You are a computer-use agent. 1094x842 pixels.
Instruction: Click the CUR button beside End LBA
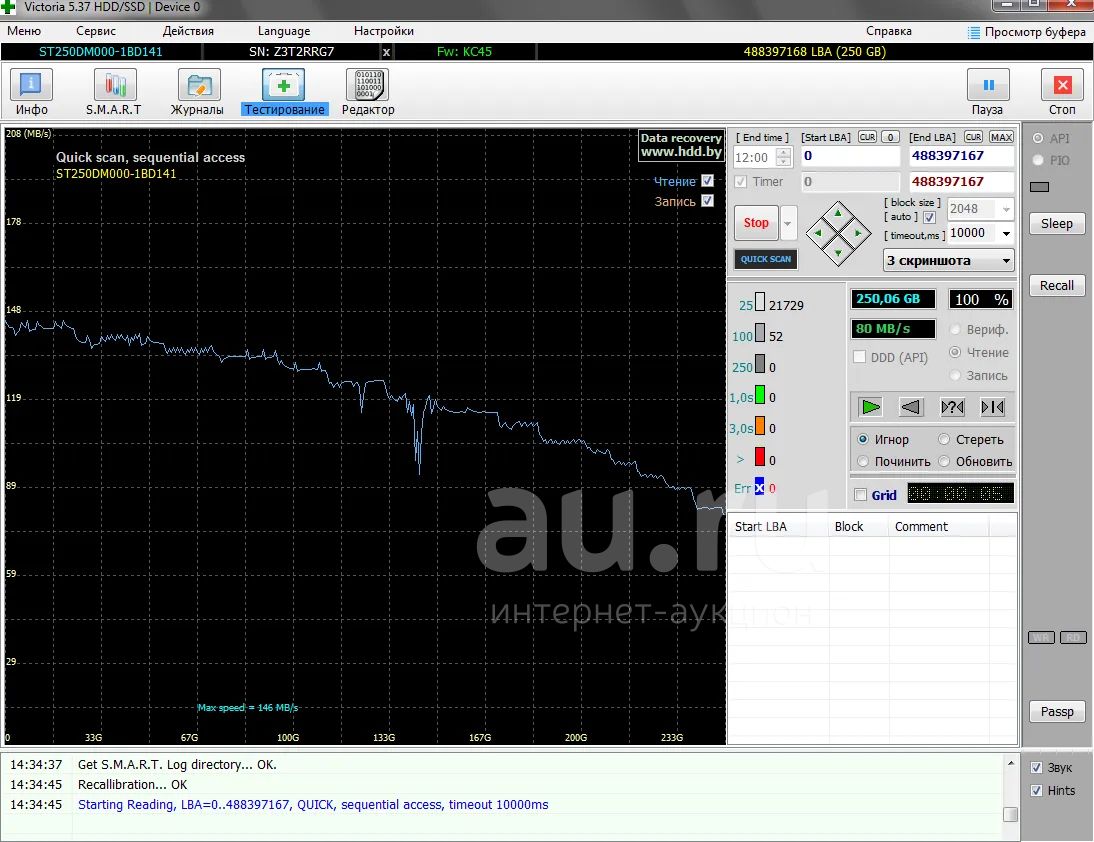973,137
